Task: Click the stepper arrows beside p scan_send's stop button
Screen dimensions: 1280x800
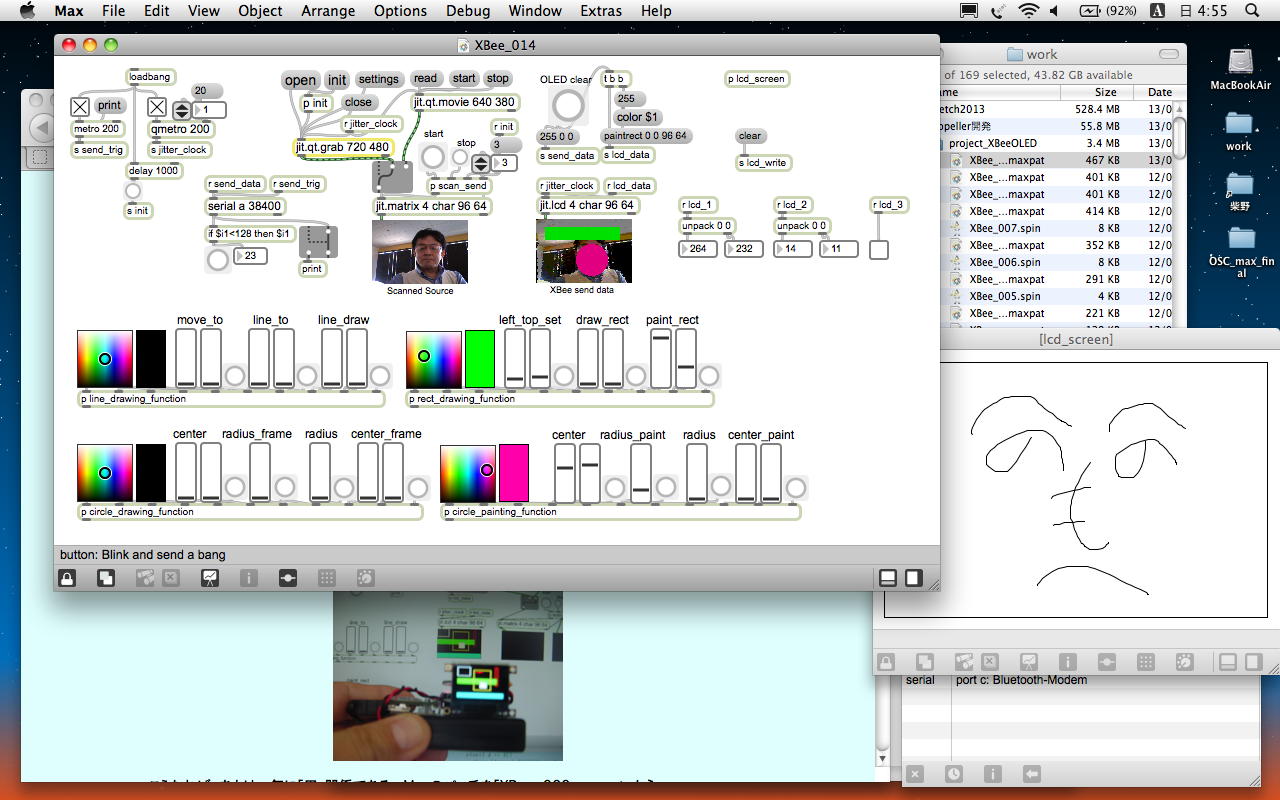Action: tap(481, 162)
